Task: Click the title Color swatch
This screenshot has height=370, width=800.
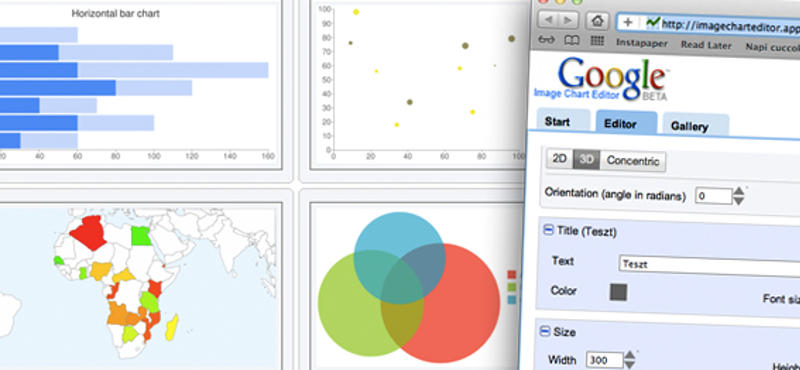Action: 618,292
